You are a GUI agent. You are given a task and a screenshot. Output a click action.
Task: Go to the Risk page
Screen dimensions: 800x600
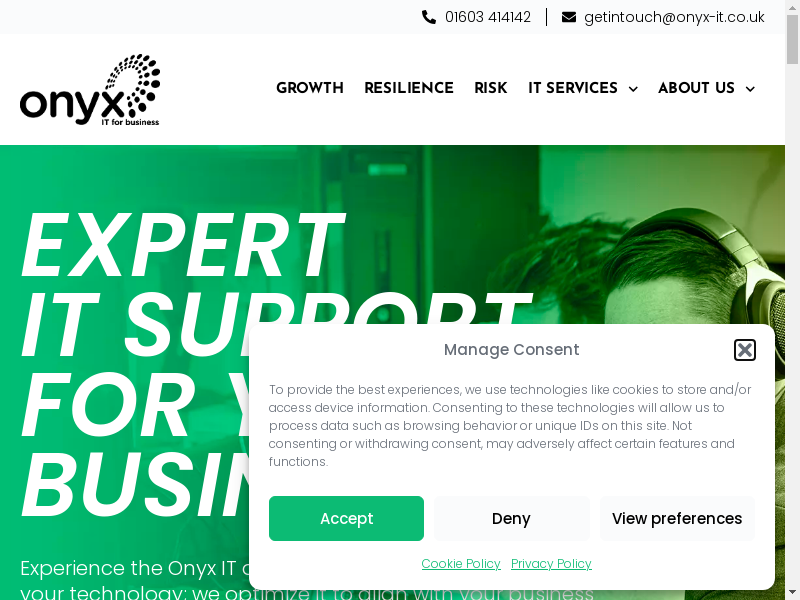(x=490, y=88)
